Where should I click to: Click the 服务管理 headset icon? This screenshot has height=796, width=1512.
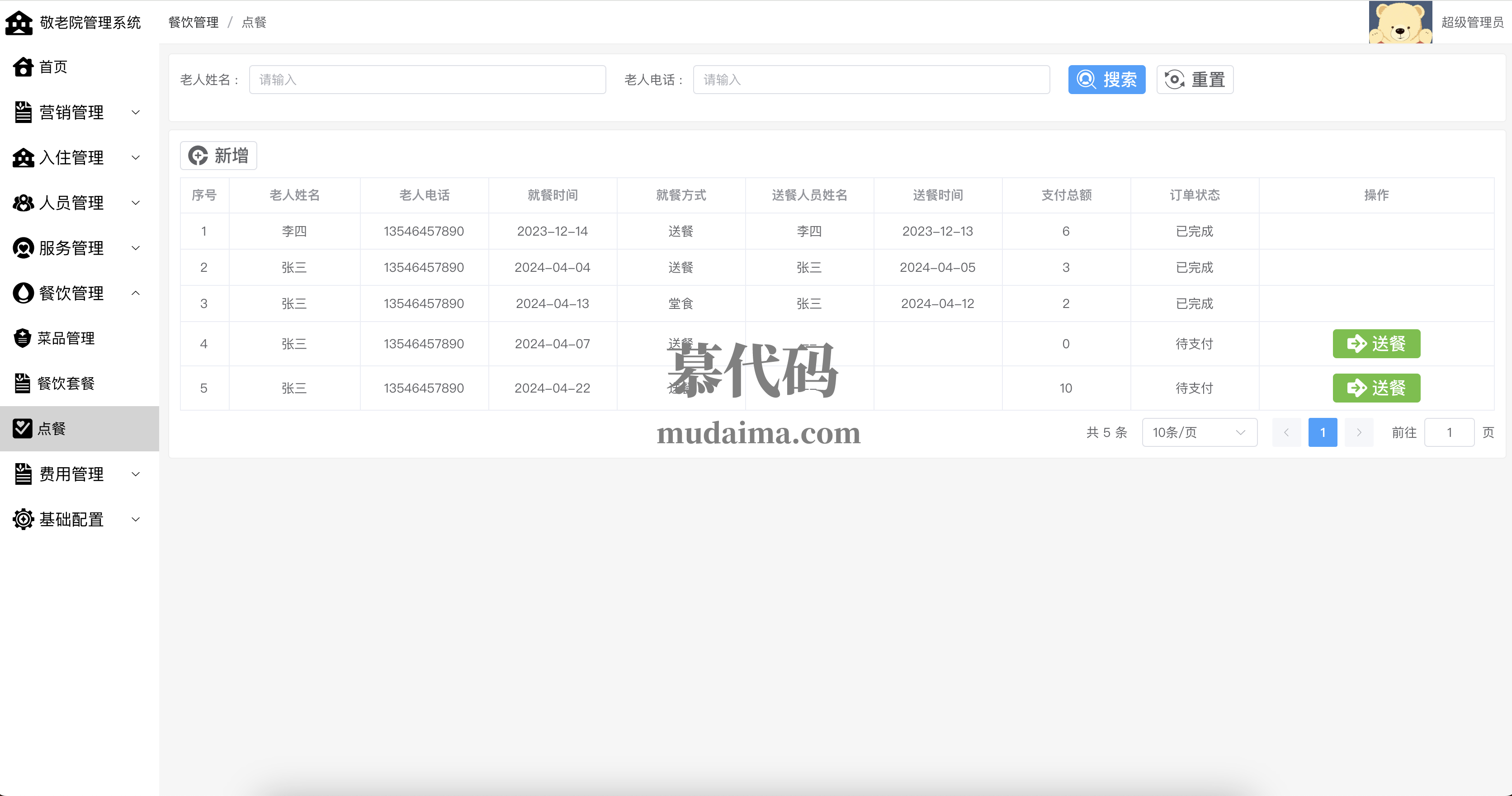[x=23, y=248]
